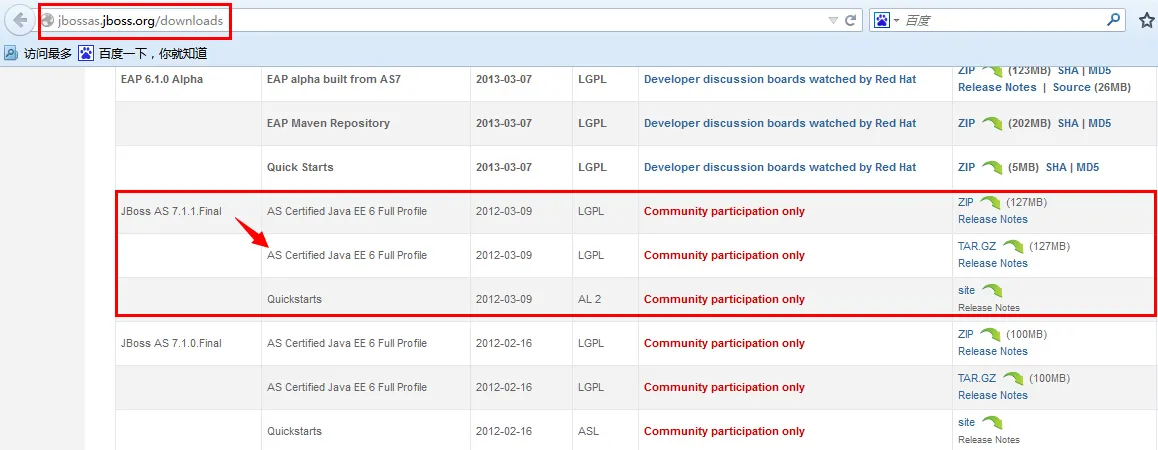The image size is (1158, 450).
Task: Select the 'EAP alpha built from AS7' cell
Action: pos(334,79)
